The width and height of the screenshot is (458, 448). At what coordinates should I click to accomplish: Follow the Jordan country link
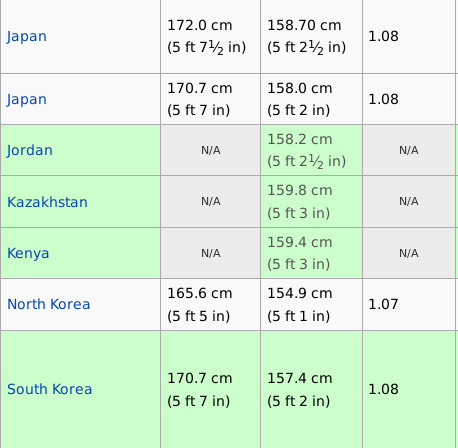(x=30, y=150)
